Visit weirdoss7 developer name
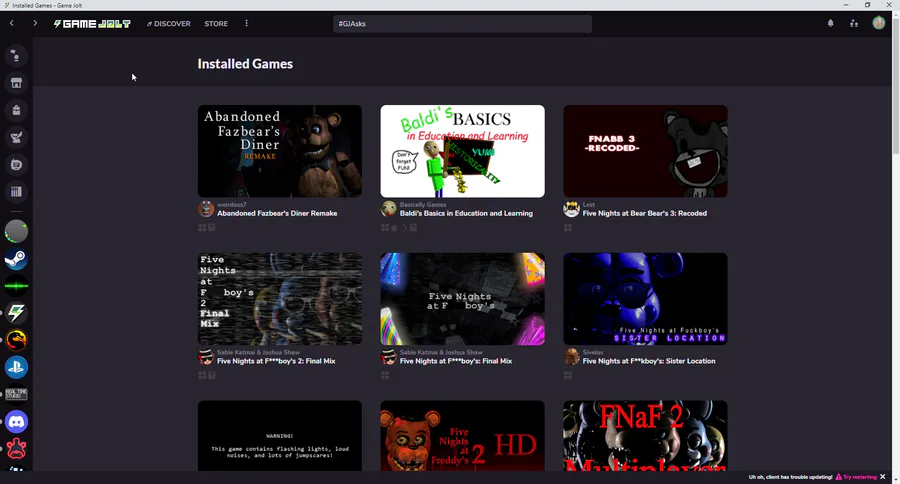Screen dimensions: 900x484 [x=232, y=204]
